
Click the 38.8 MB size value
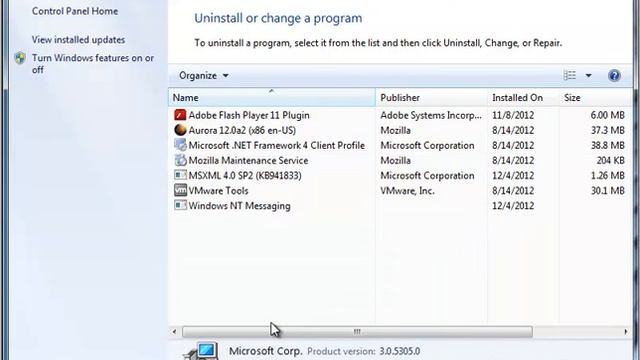pos(607,145)
